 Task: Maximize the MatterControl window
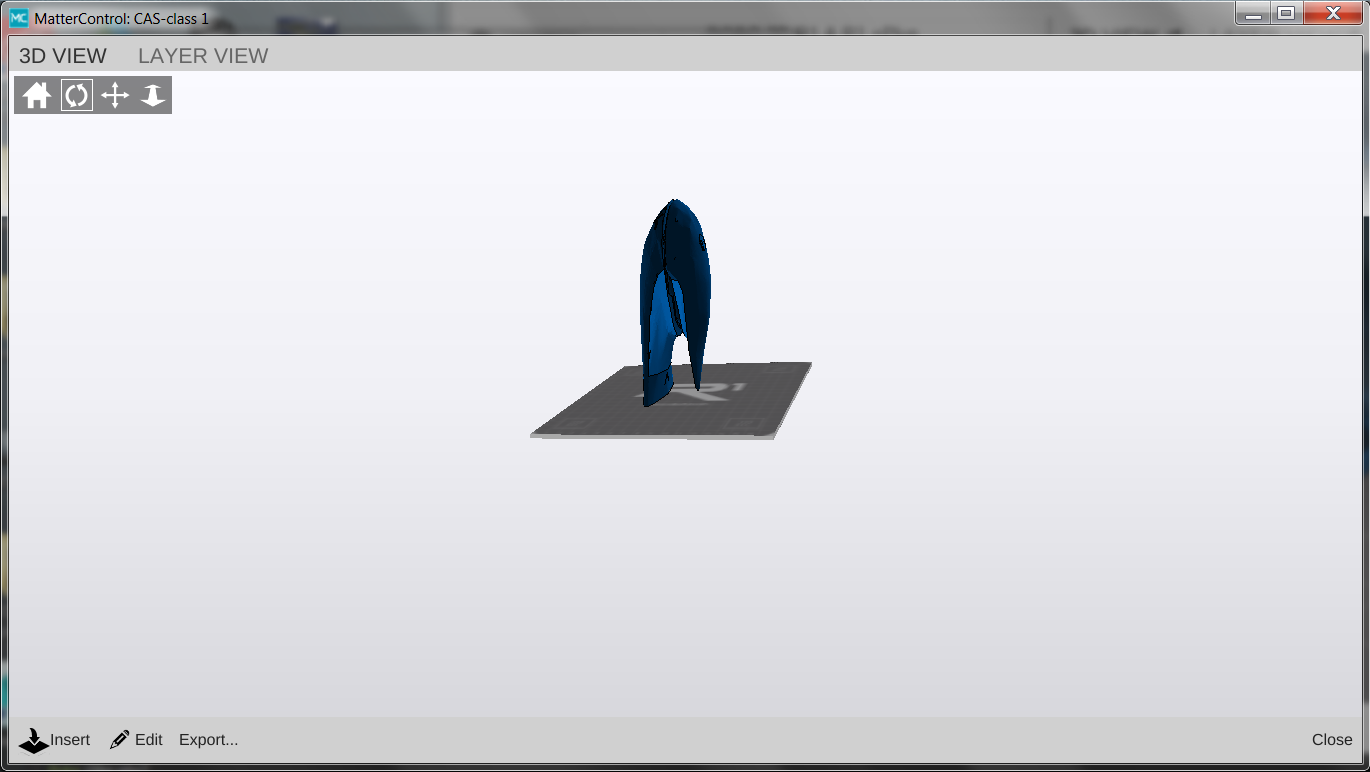(1286, 14)
